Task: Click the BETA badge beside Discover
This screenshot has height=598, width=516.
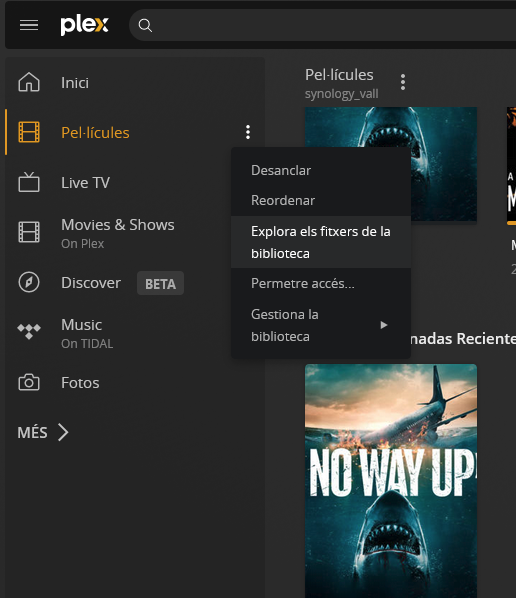Action: pyautogui.click(x=161, y=283)
